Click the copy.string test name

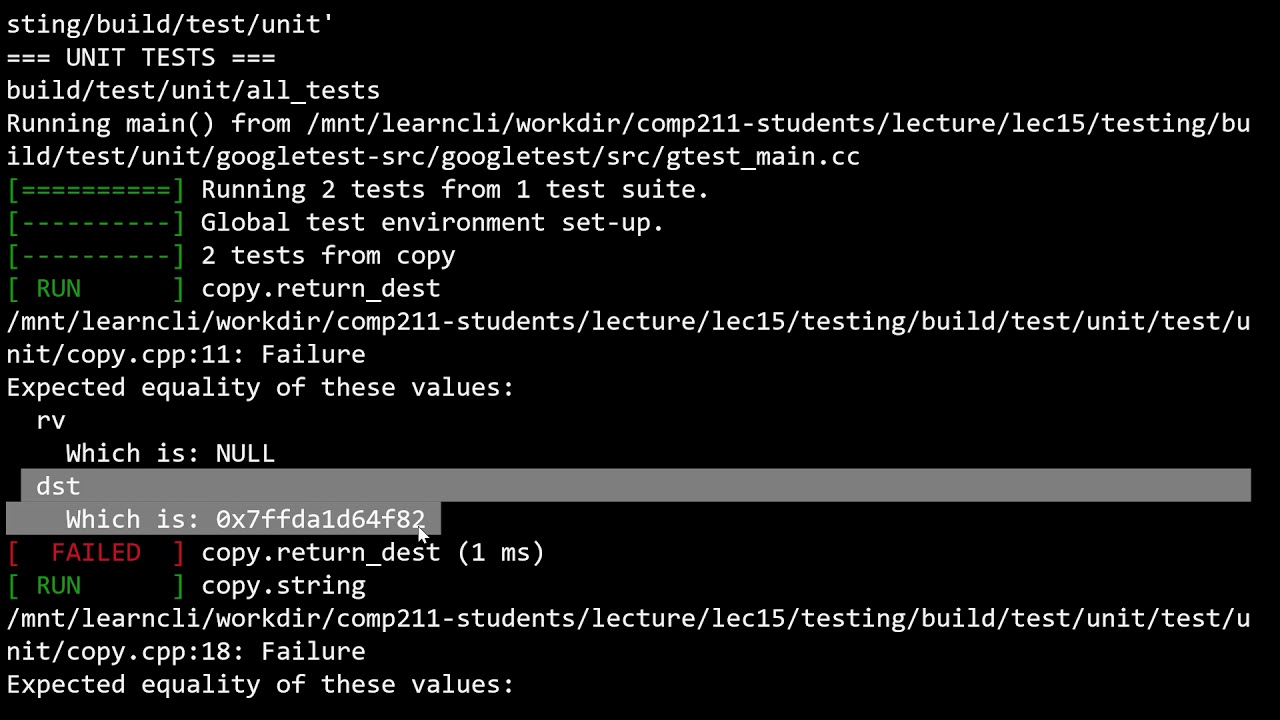click(x=283, y=585)
